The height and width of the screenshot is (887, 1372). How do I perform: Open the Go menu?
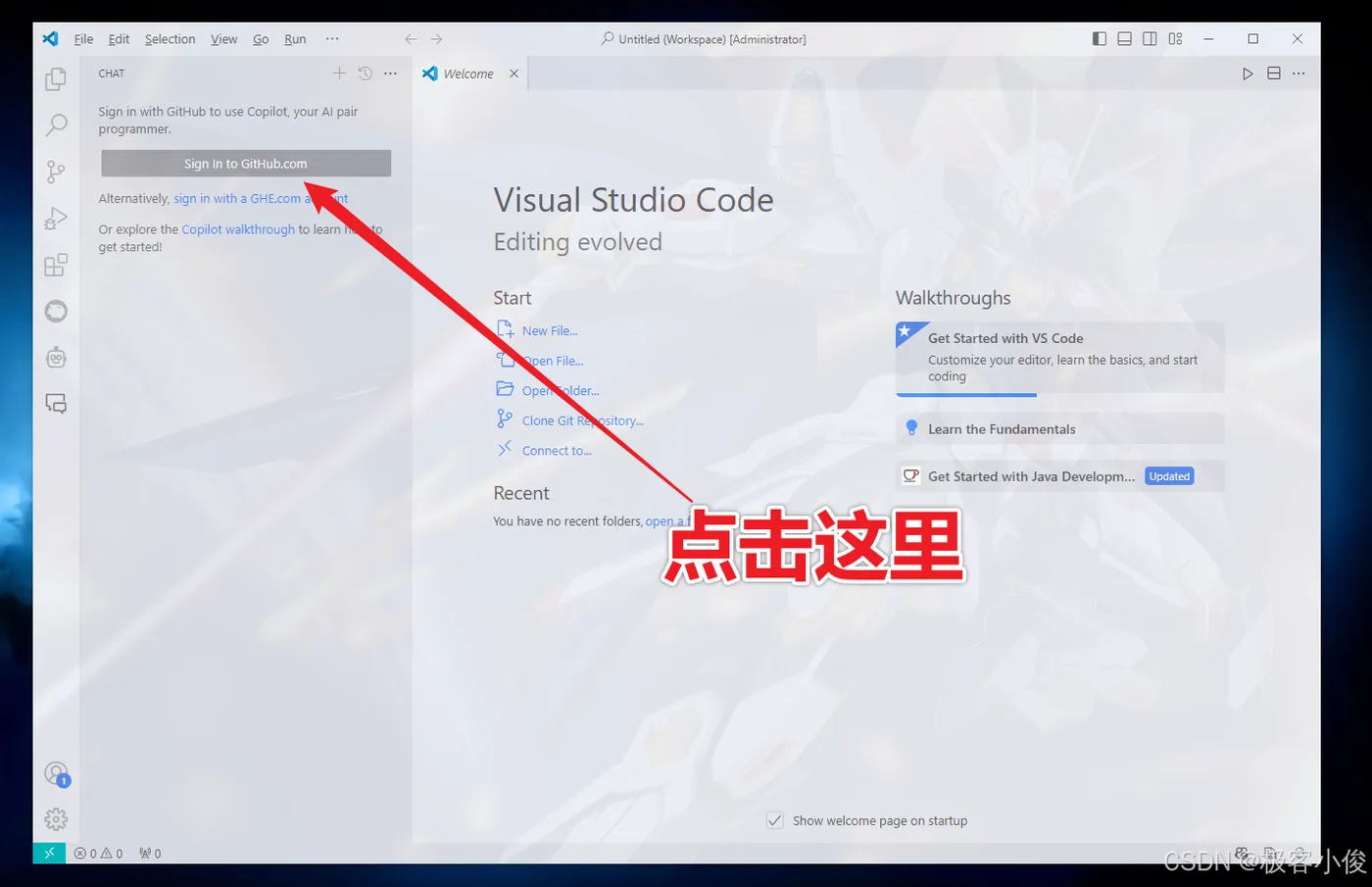(261, 39)
